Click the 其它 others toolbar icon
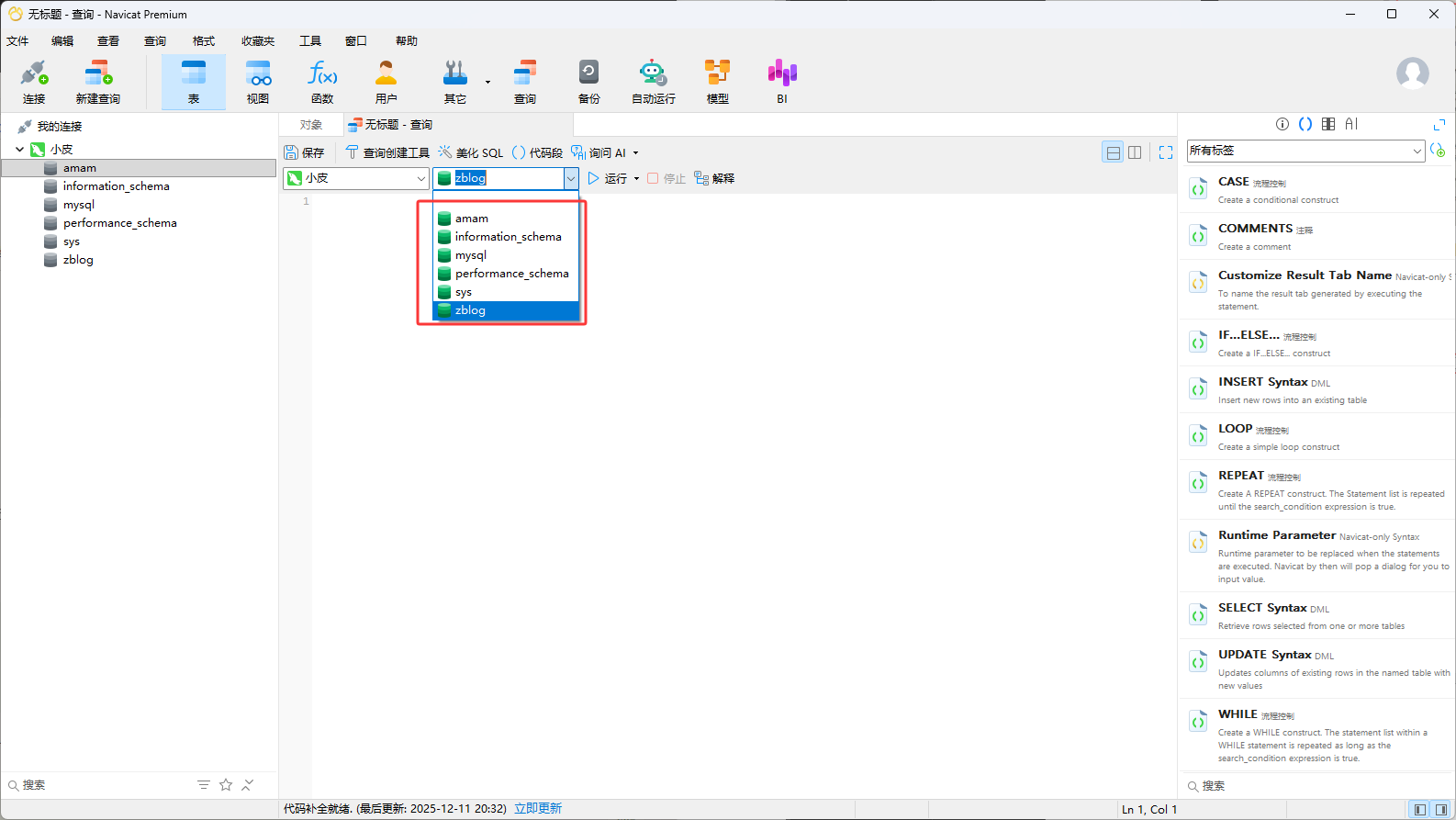Screen dimensions: 1456x820 (454, 82)
